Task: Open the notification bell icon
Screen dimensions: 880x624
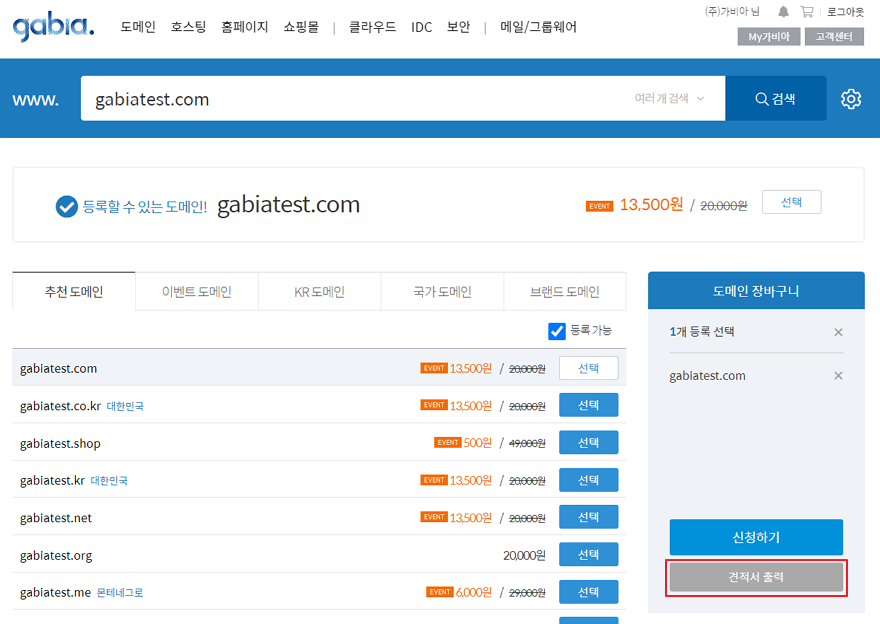Action: click(x=783, y=12)
